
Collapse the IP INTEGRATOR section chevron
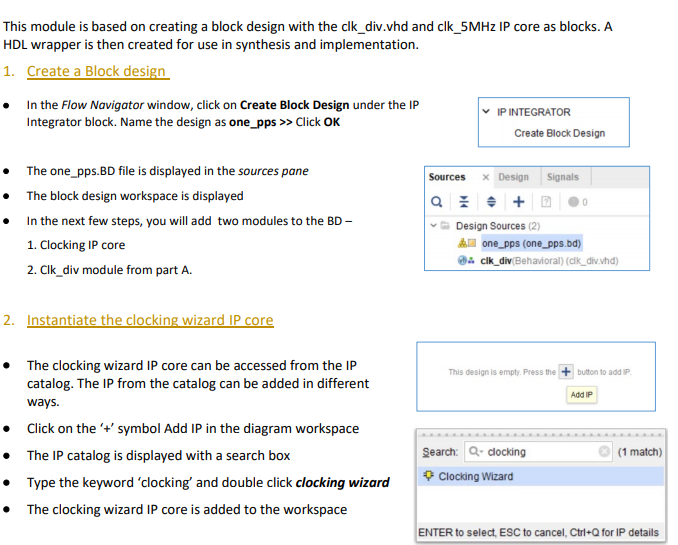486,112
